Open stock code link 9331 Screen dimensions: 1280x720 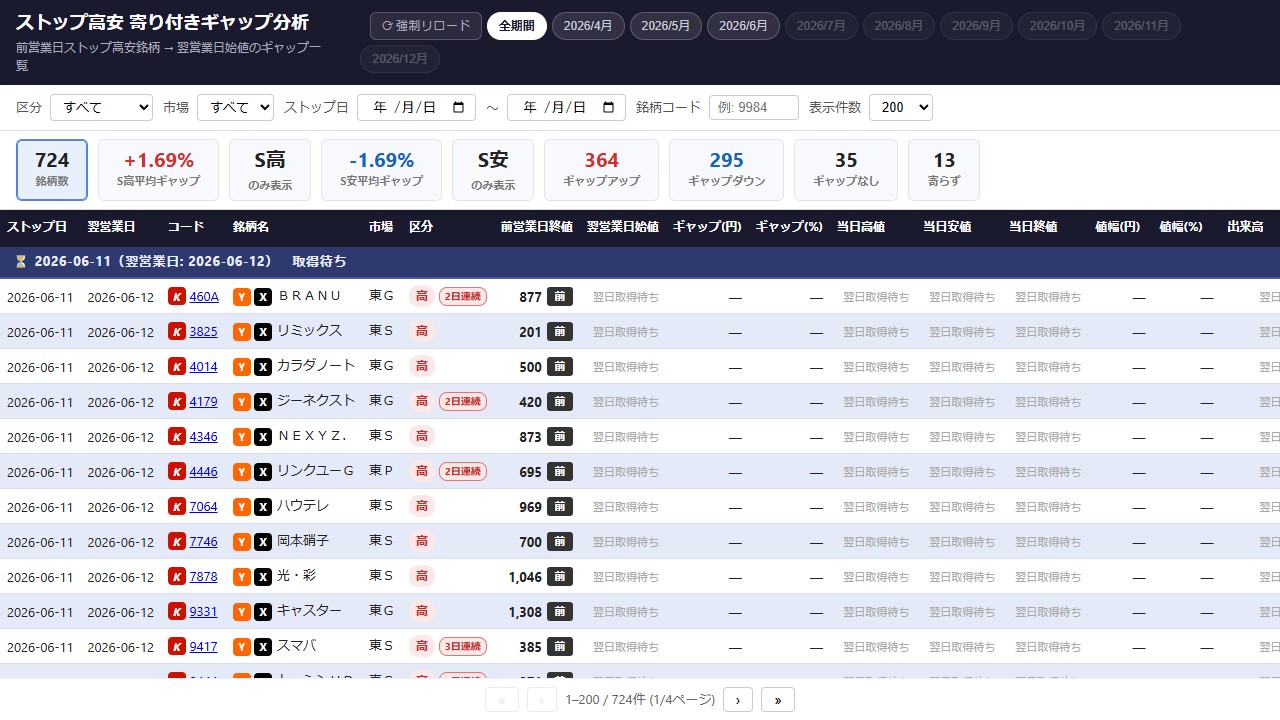point(203,611)
